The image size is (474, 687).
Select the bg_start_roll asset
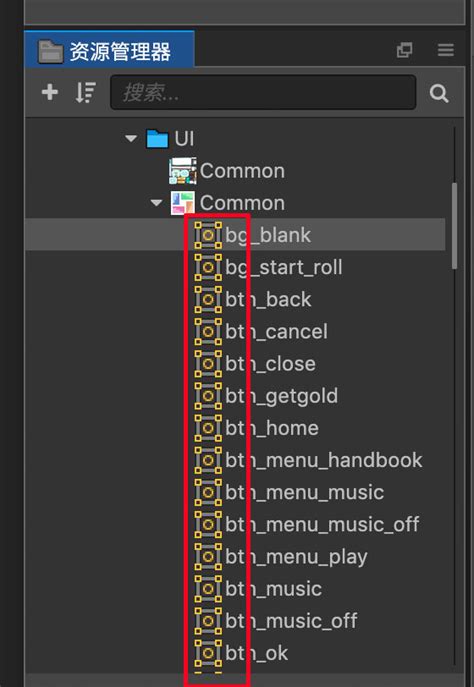[283, 267]
